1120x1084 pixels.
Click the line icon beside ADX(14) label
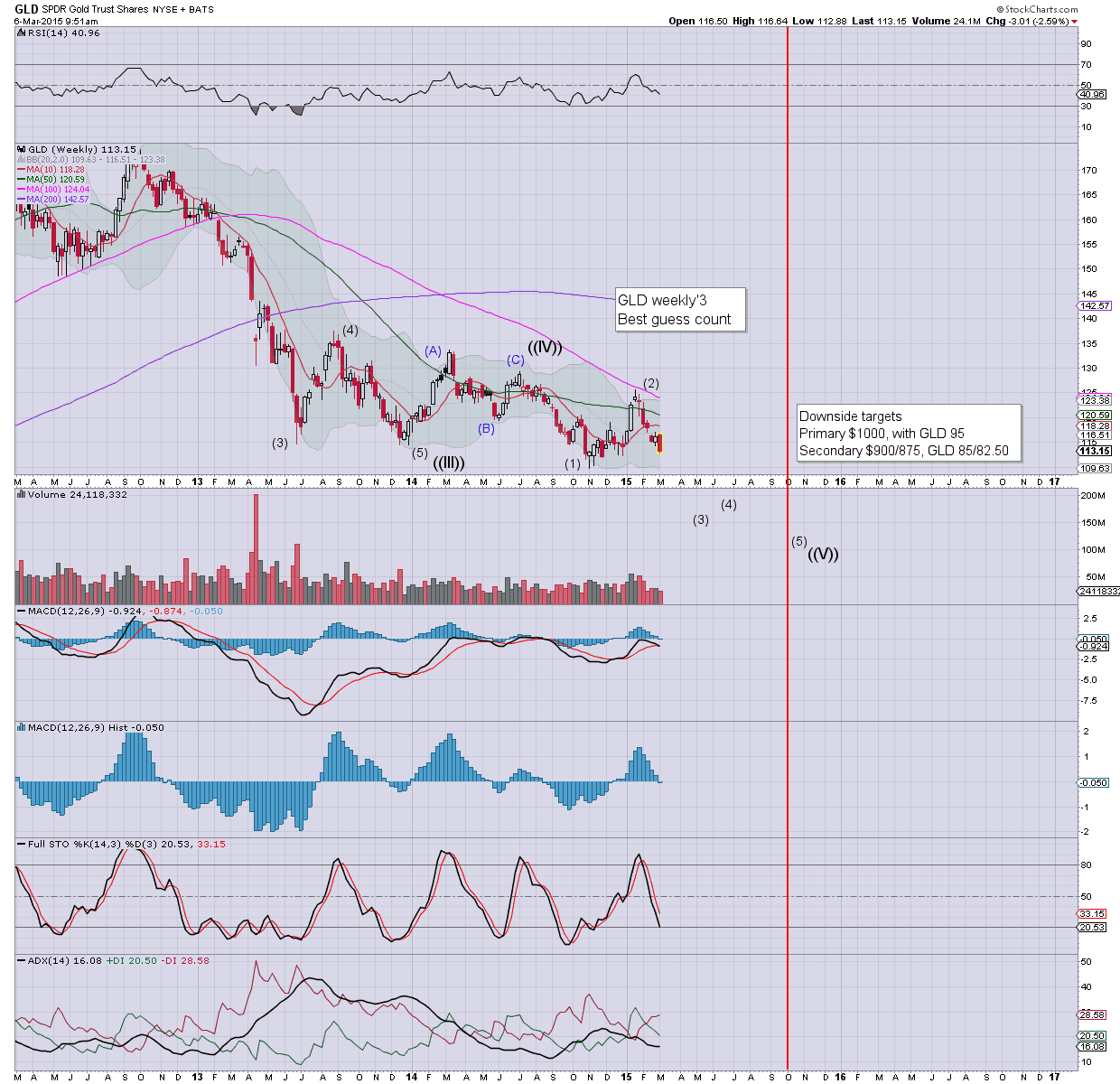22,960
